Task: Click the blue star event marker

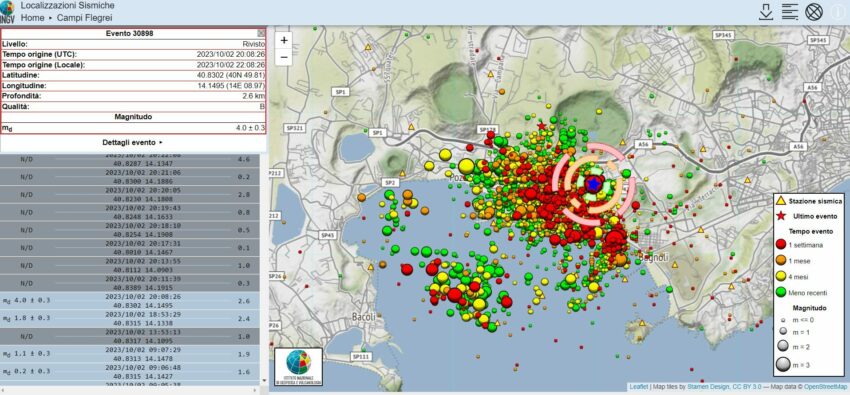Action: tap(593, 184)
